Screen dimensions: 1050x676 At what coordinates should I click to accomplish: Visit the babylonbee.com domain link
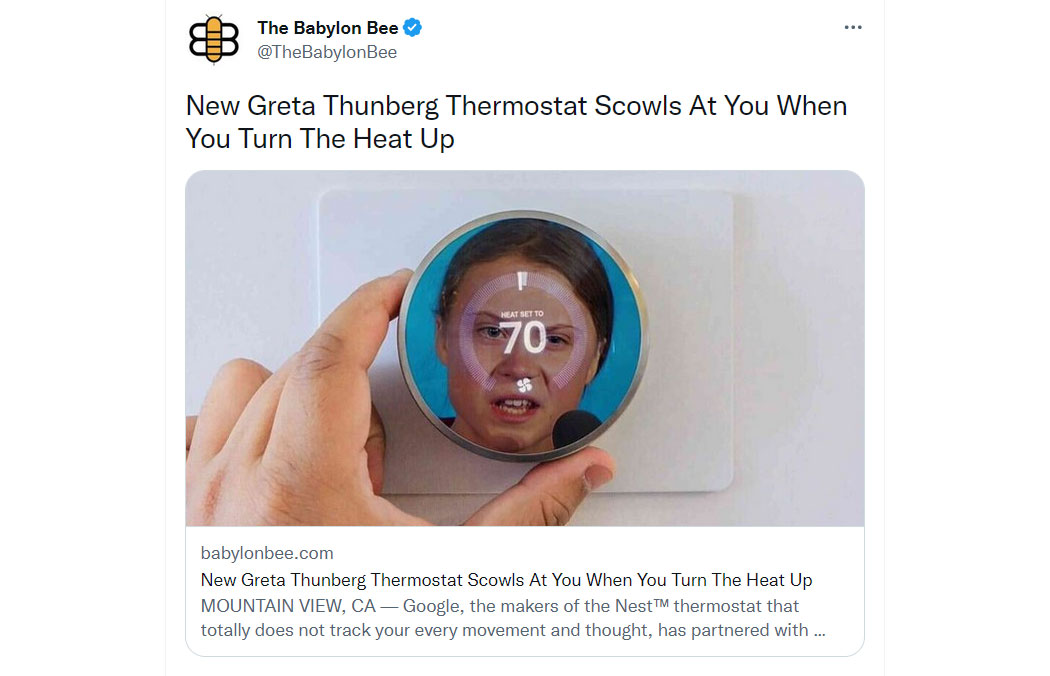267,553
